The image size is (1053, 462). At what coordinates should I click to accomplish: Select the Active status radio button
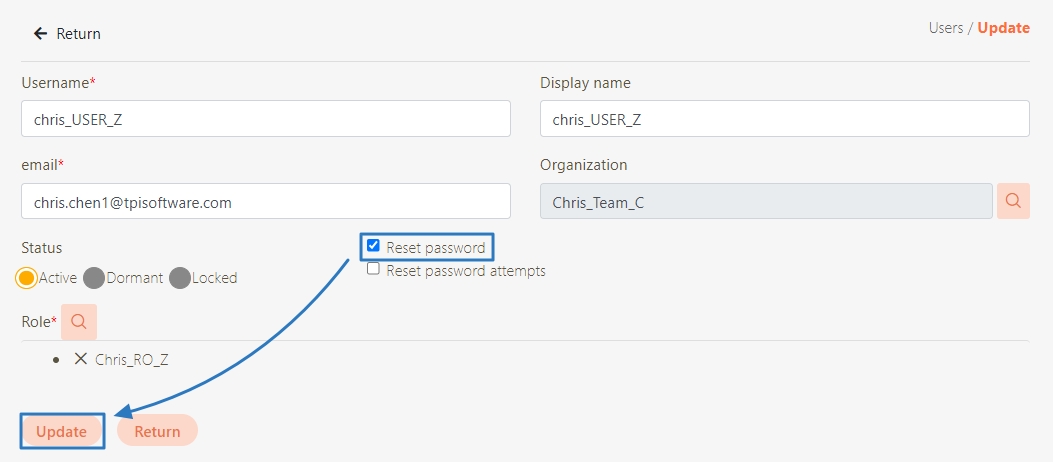pos(26,278)
